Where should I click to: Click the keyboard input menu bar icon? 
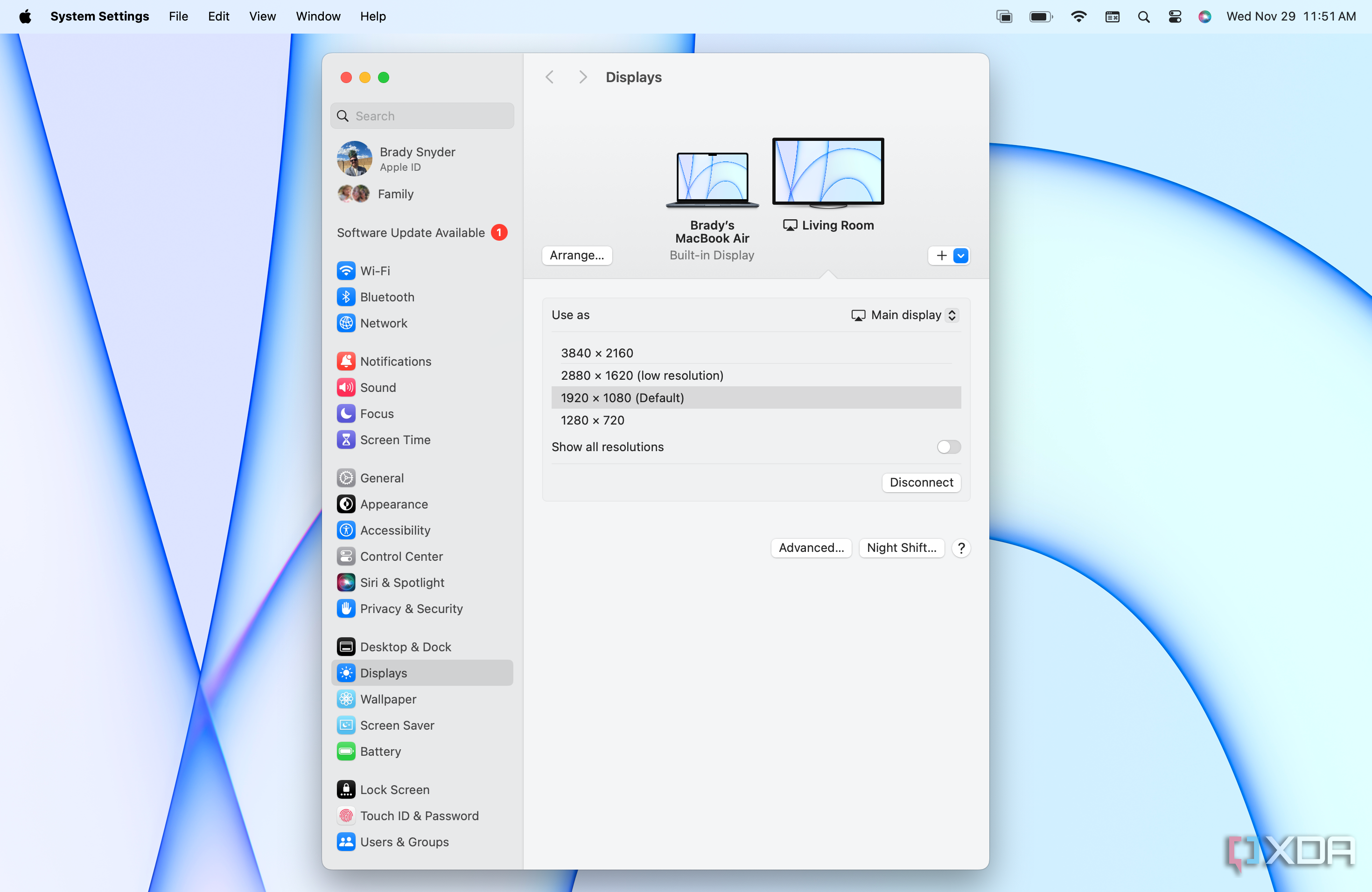(1113, 17)
